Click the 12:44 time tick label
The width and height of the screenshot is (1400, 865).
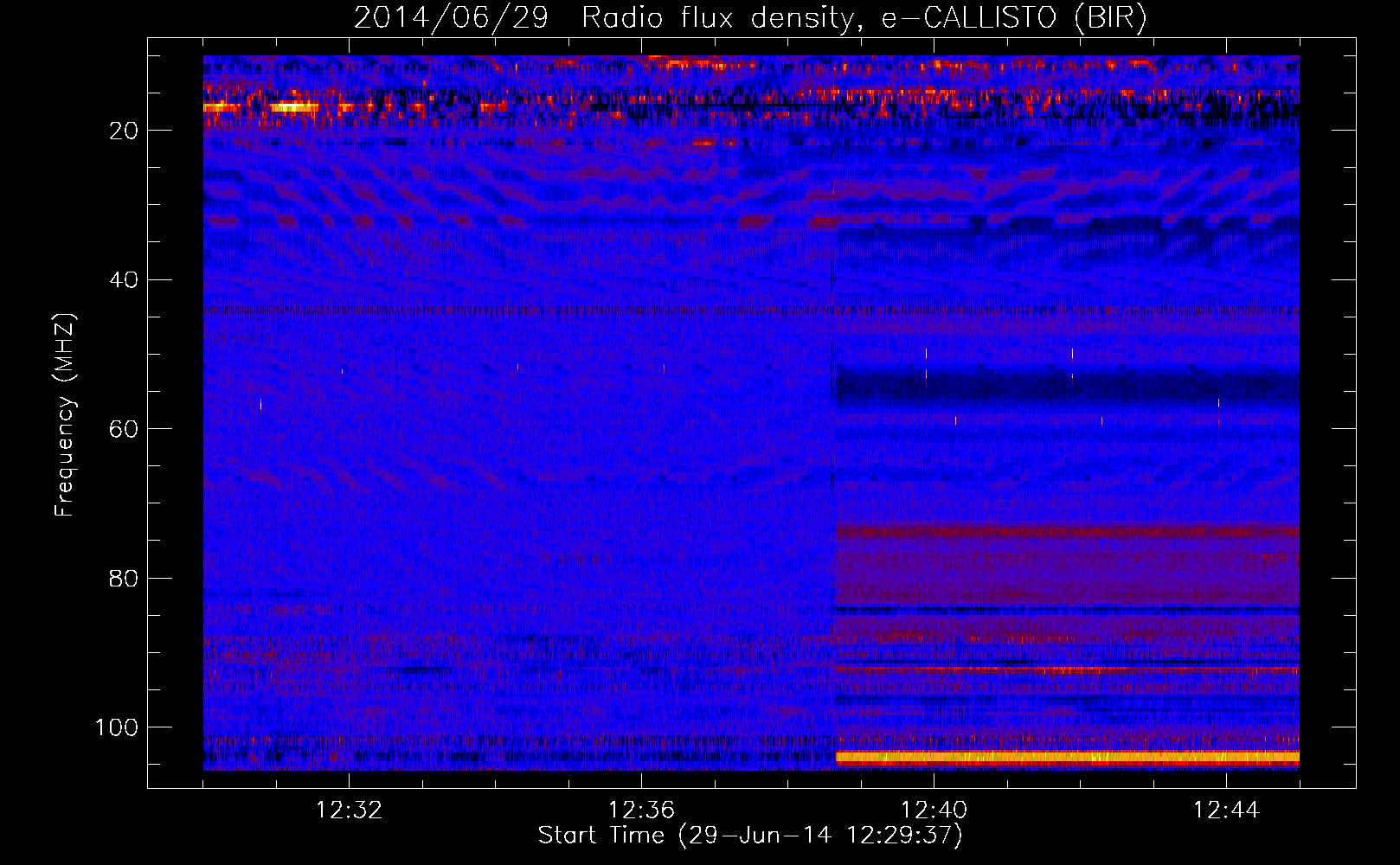tap(1226, 811)
